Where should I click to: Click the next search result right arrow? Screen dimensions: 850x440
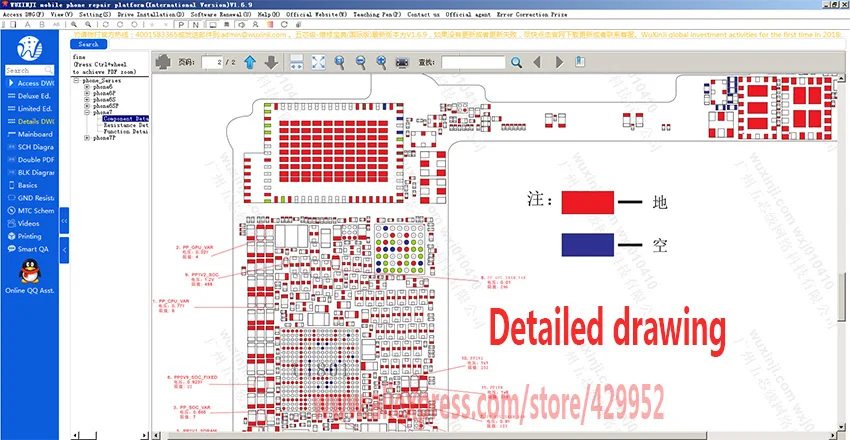point(559,62)
